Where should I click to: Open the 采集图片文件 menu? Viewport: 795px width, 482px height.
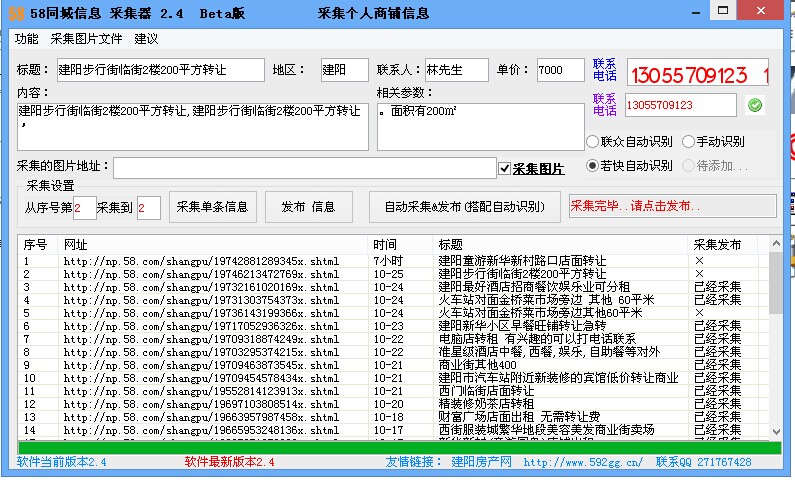click(x=86, y=39)
